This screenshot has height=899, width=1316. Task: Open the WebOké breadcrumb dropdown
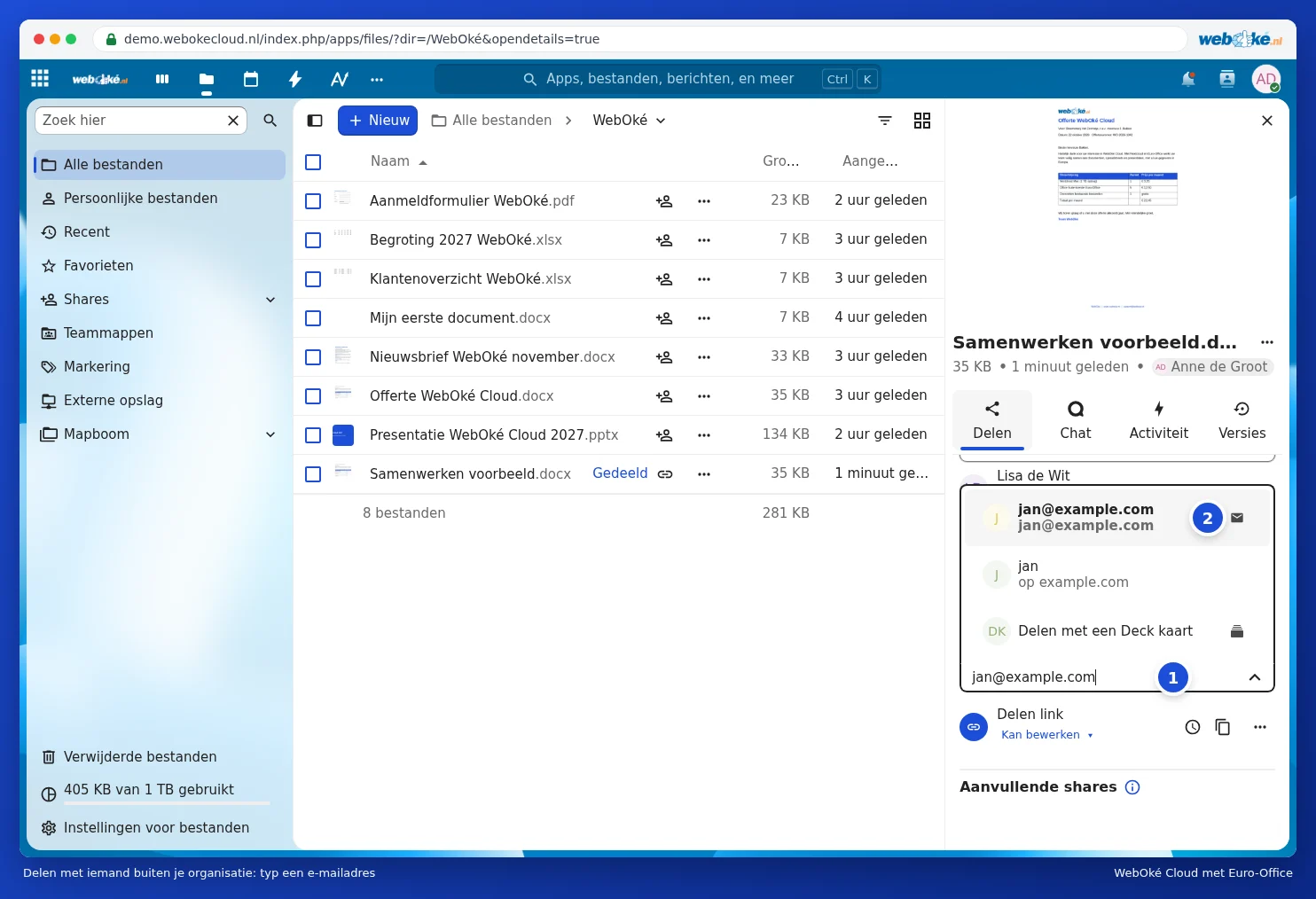point(629,121)
